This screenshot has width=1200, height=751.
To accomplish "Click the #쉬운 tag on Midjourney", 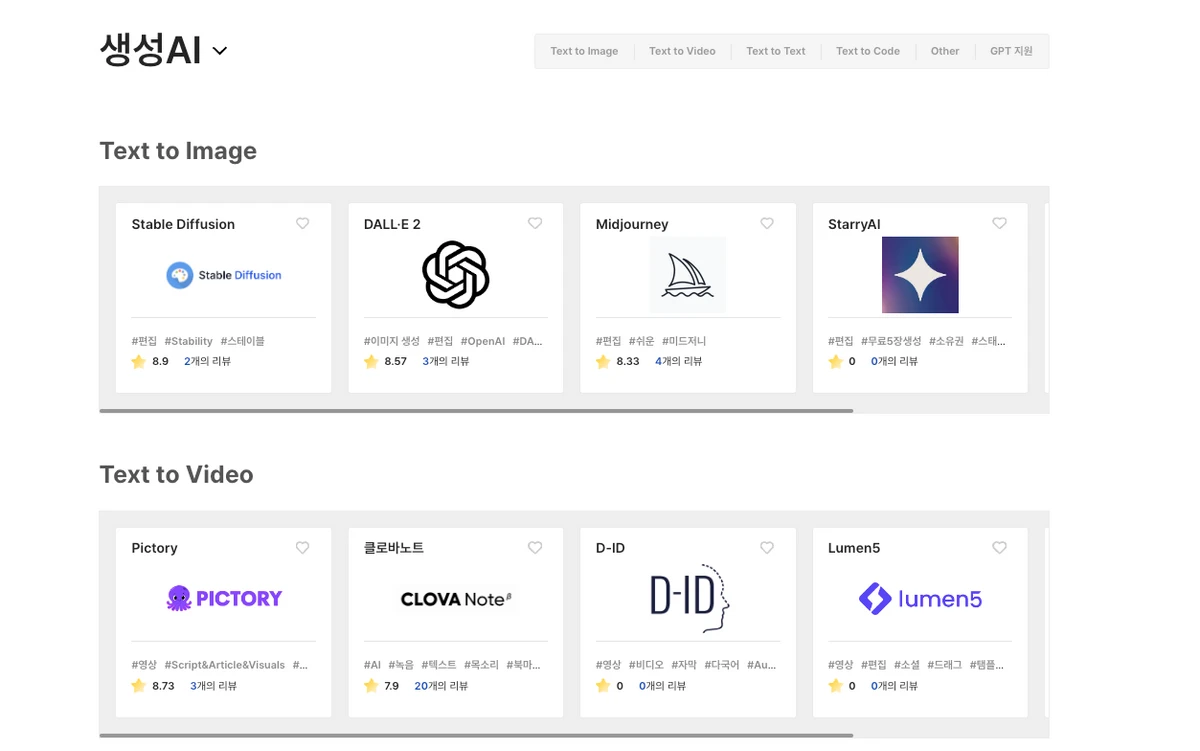I will [641, 341].
